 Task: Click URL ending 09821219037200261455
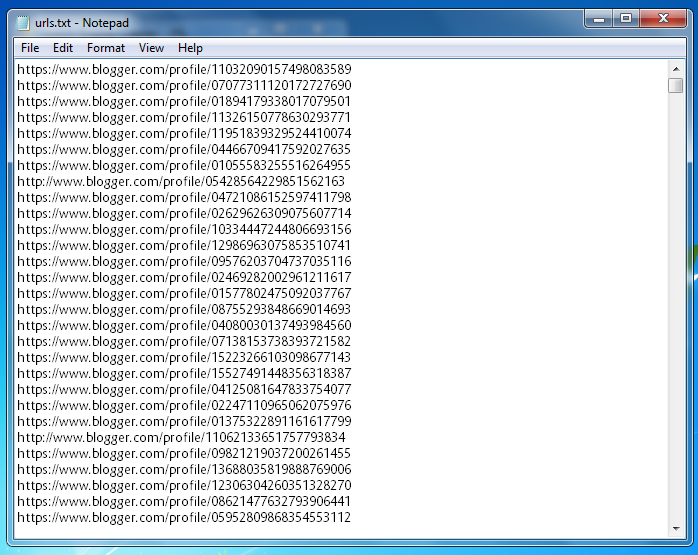coord(184,454)
